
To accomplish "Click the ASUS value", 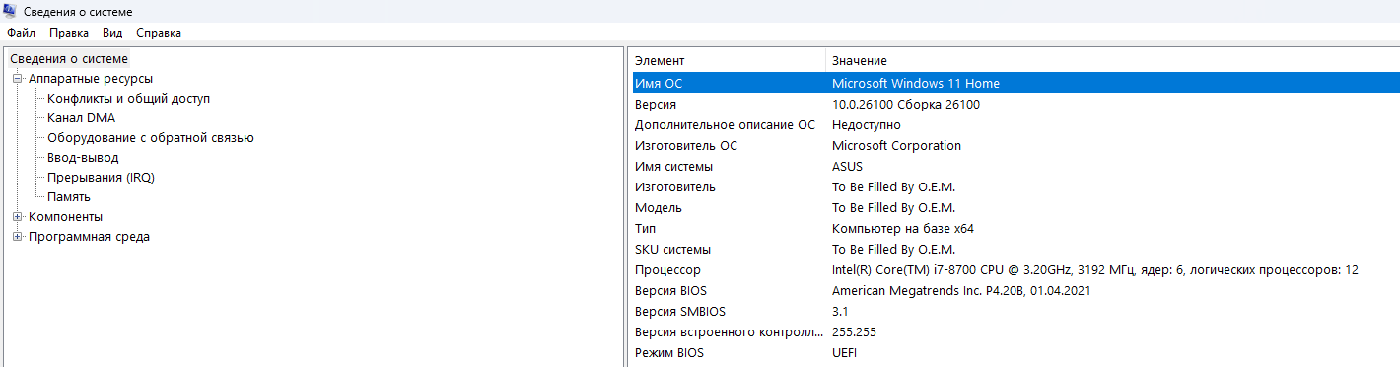I will (847, 166).
